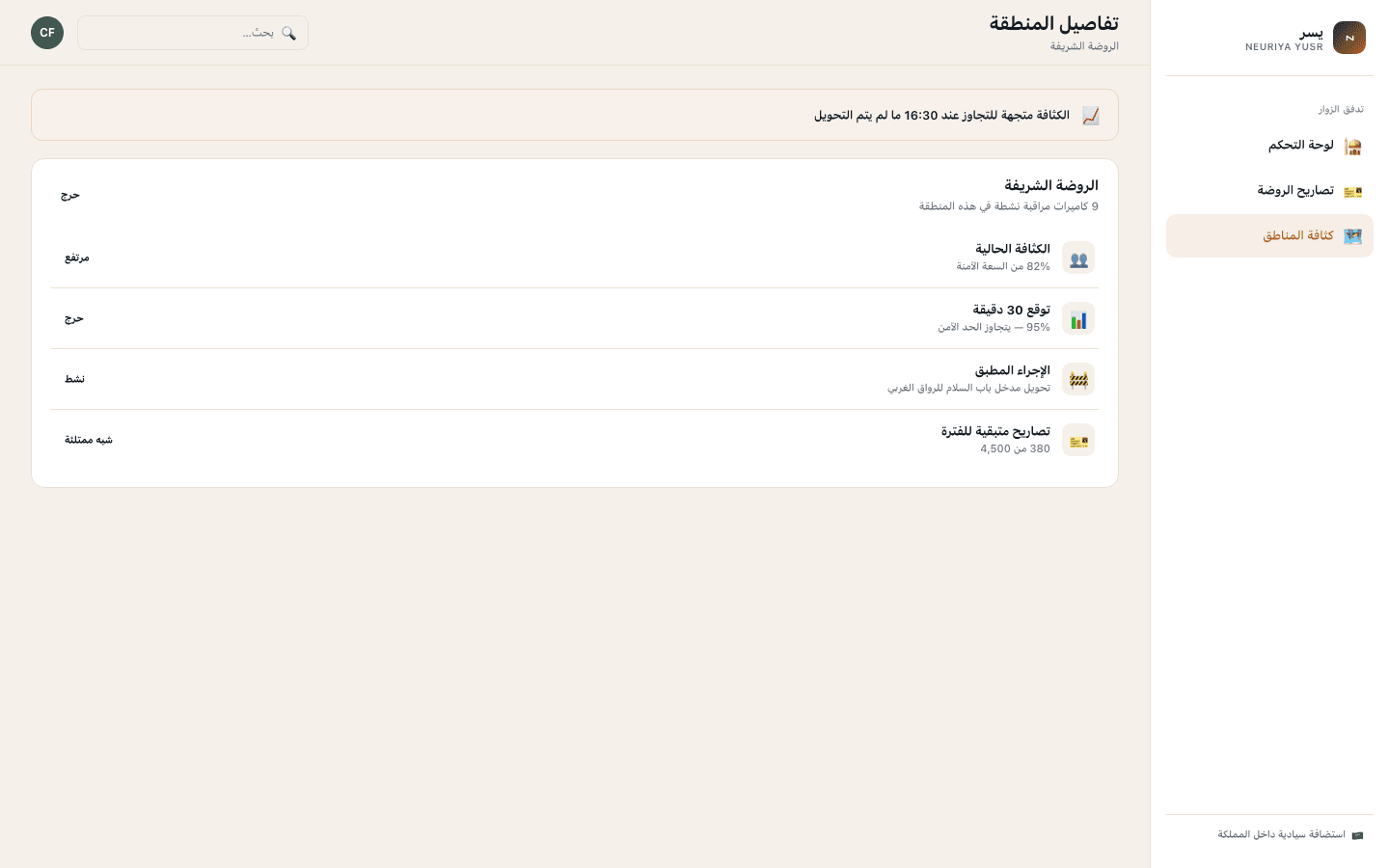Select كثافة المناطق menu item
Screen dimensions: 1389x868
point(1269,236)
